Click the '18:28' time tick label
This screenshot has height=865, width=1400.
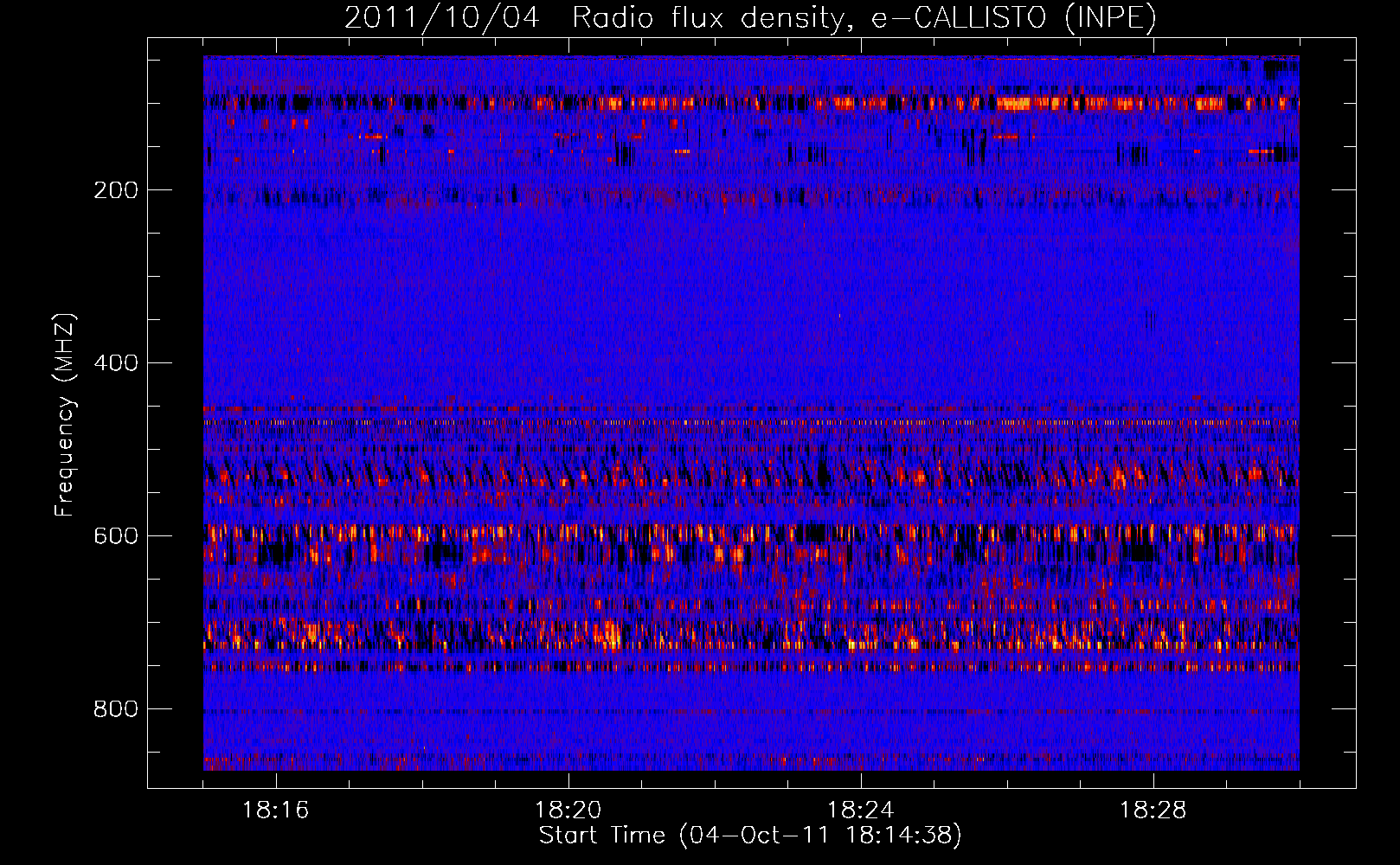pos(1153,811)
